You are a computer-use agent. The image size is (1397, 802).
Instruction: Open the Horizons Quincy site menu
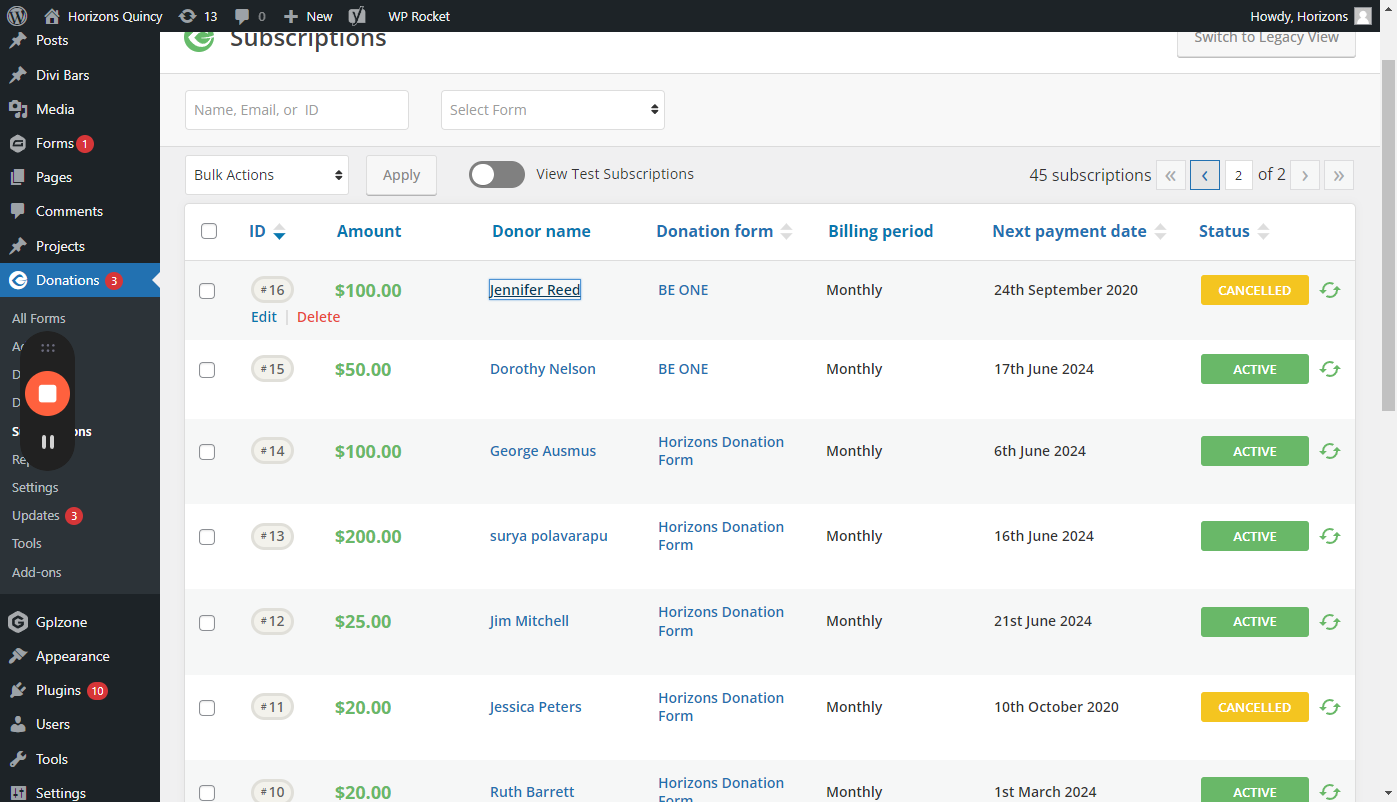104,16
